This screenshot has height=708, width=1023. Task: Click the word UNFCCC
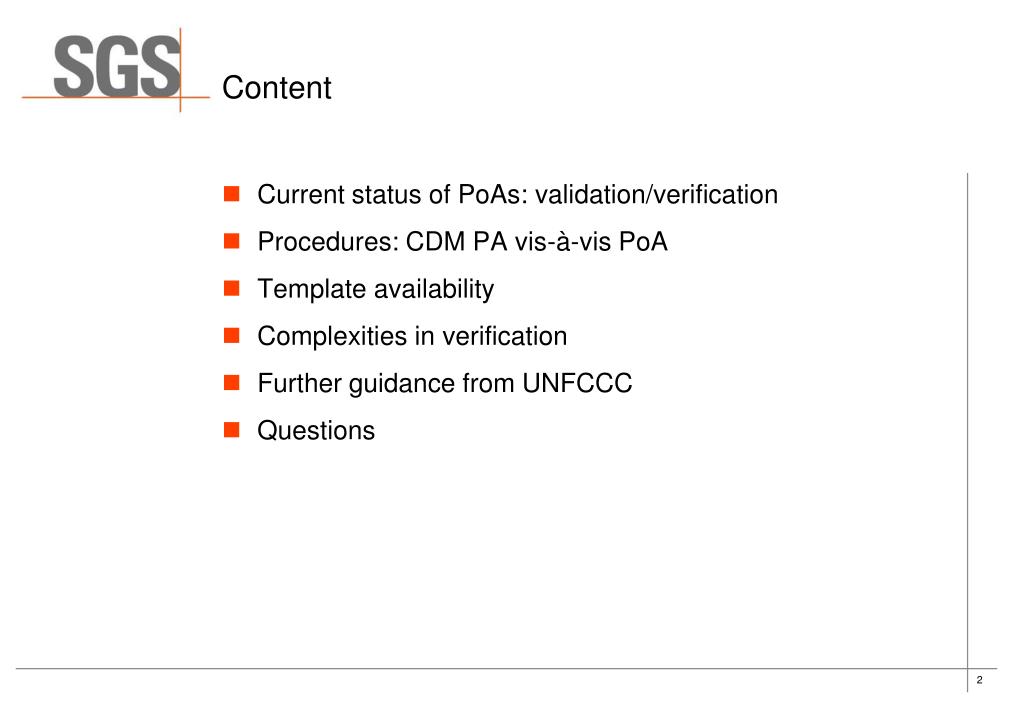(577, 383)
